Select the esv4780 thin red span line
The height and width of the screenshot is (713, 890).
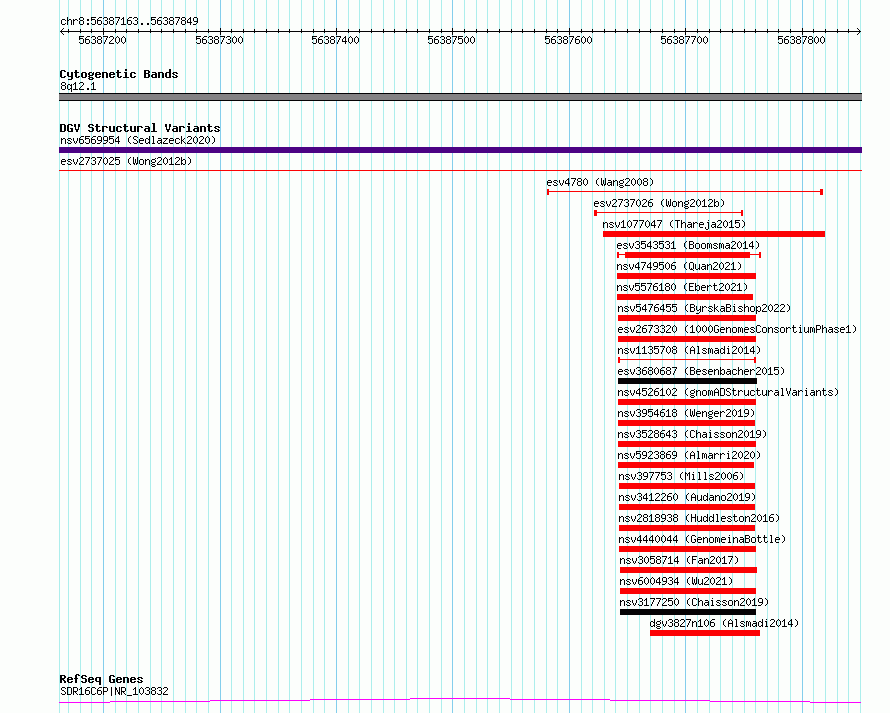(x=685, y=192)
